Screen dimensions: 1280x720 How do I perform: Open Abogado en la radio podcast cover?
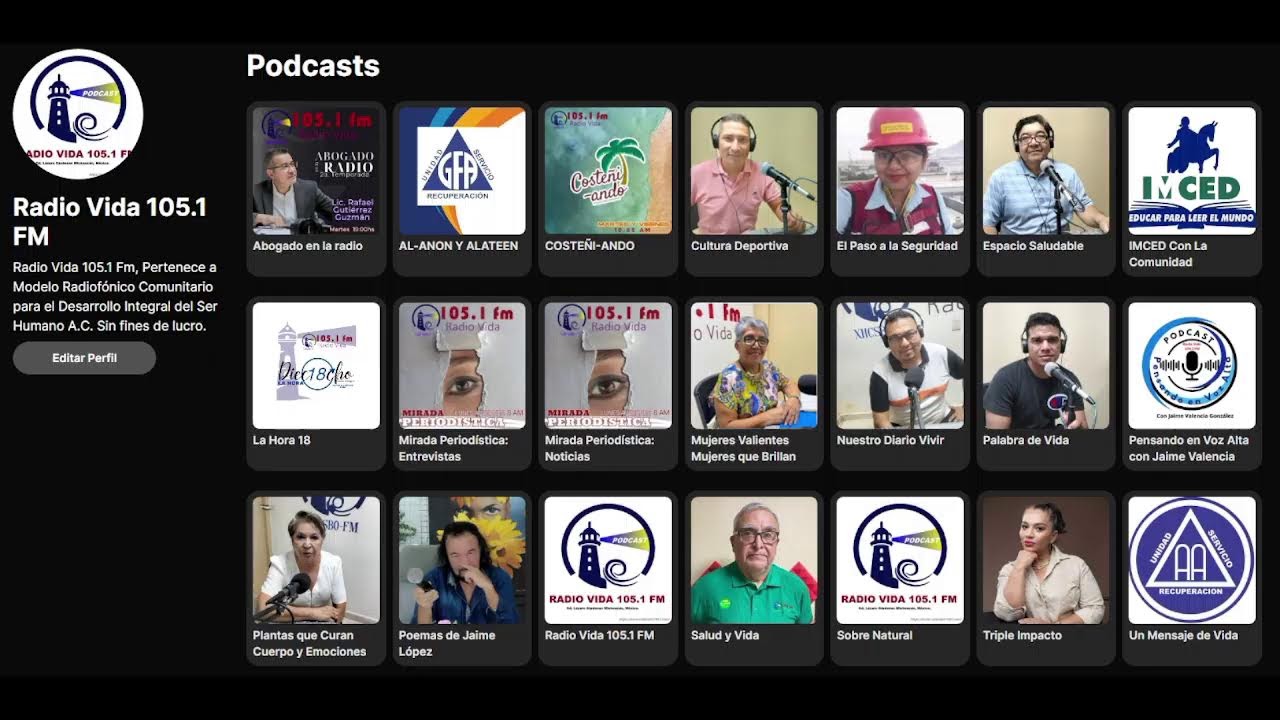click(x=316, y=171)
